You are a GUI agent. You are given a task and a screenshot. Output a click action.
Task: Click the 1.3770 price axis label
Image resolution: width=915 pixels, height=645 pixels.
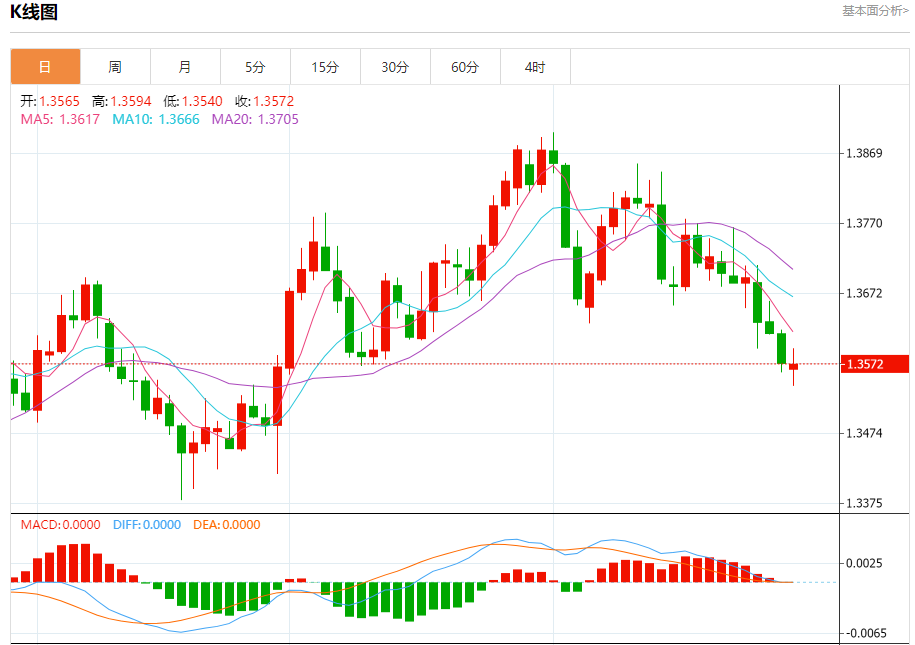[864, 223]
